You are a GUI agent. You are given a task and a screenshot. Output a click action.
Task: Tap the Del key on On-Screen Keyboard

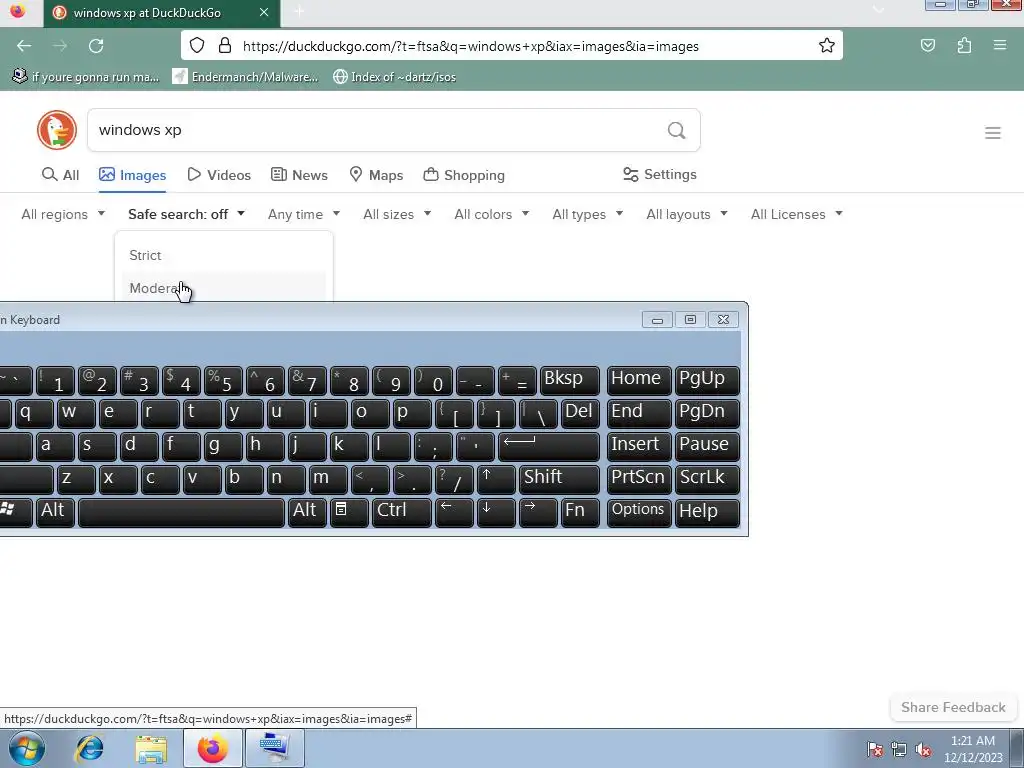[580, 413]
